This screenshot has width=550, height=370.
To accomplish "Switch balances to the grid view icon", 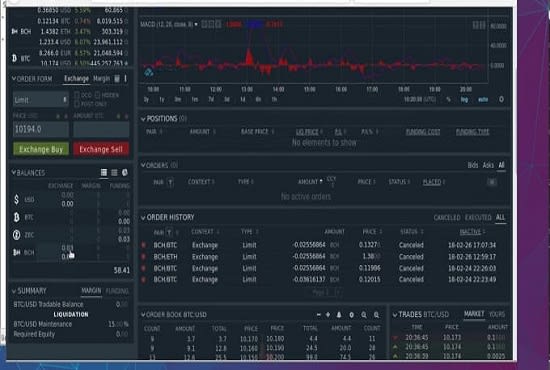I will (104, 172).
